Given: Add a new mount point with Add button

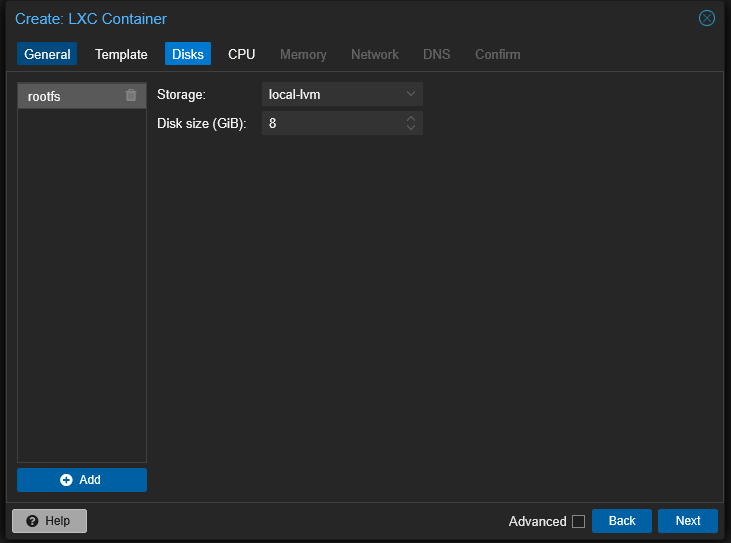Looking at the screenshot, I should 82,480.
